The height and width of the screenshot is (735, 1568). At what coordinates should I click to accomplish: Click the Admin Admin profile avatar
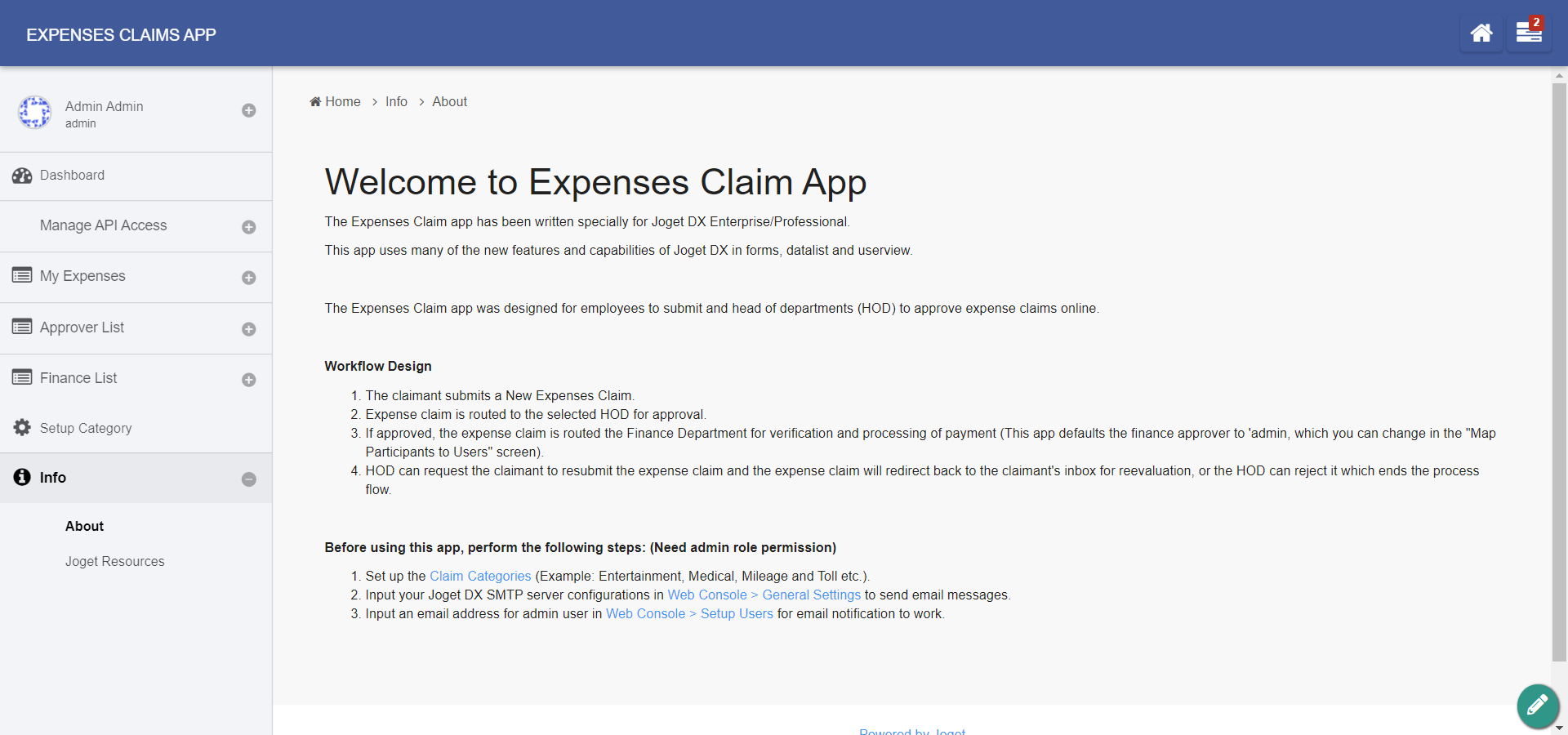point(35,113)
